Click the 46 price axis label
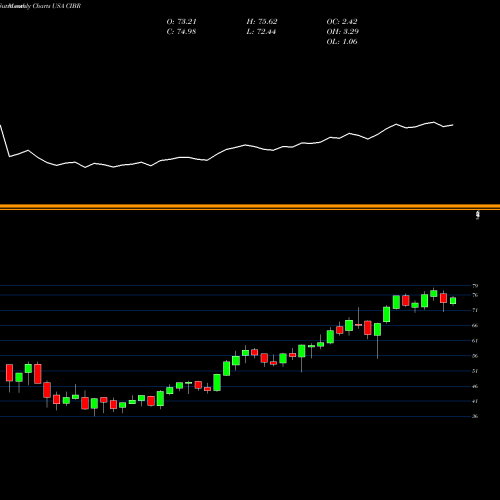Viewport: 500px width, 500px height. pyautogui.click(x=475, y=387)
